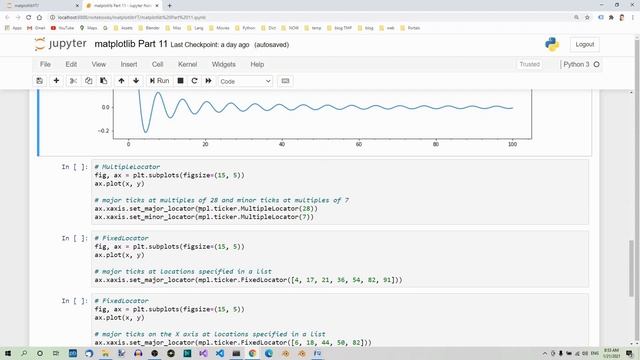640x360 pixels.
Task: Open the Lang bookmarks folder
Action: pos(196,28)
